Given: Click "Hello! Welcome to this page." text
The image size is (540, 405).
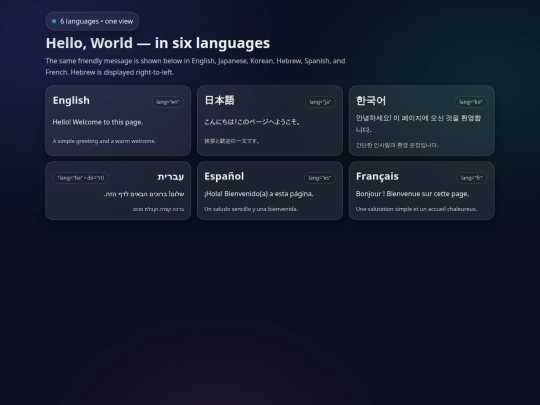Looking at the screenshot, I should [x=97, y=122].
